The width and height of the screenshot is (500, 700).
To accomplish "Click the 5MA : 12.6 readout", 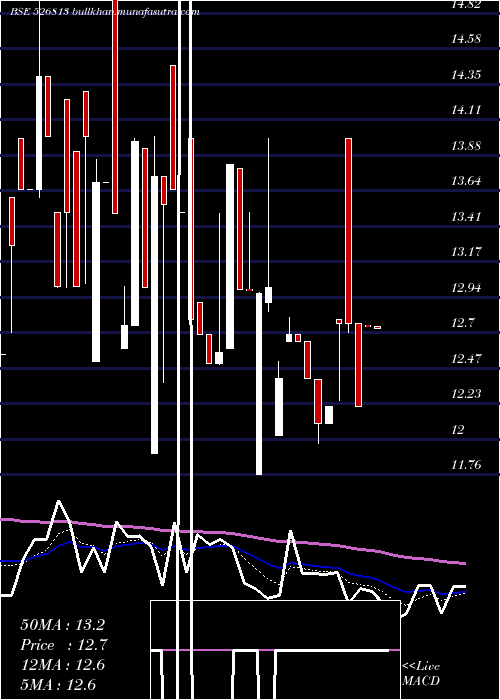I will pyautogui.click(x=58, y=684).
